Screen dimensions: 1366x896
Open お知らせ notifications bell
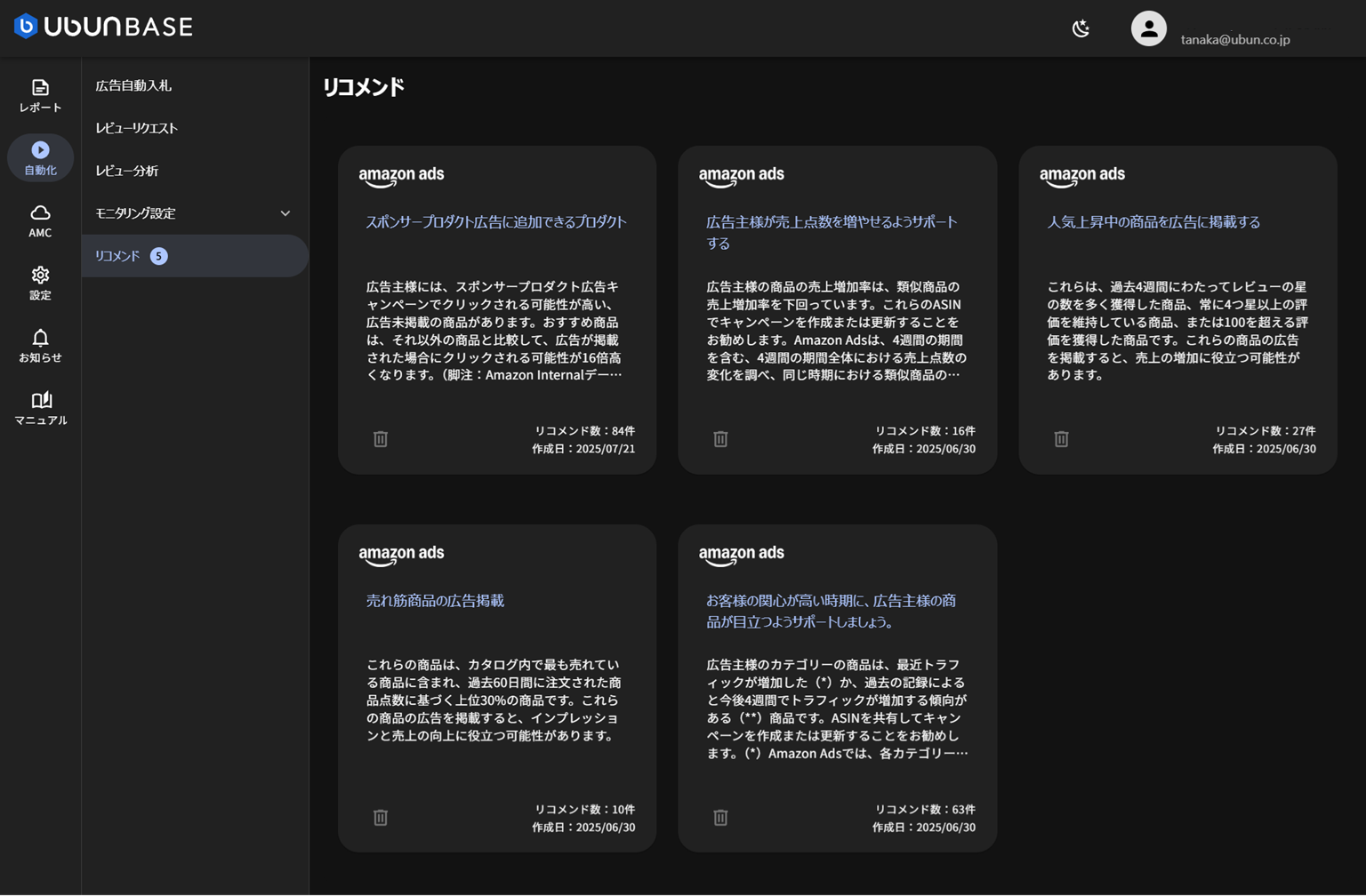40,345
